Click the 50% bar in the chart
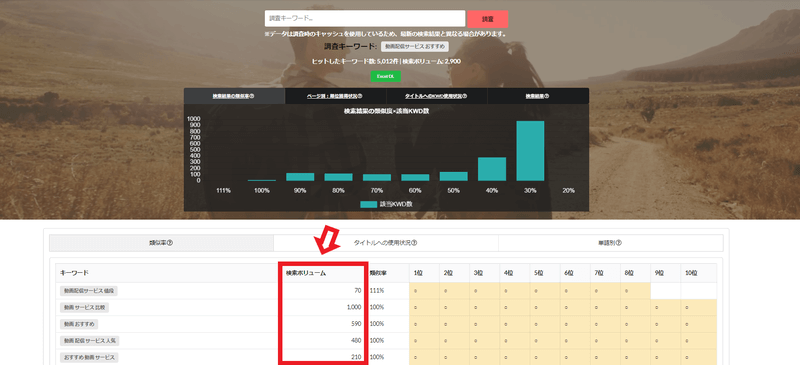800x365 pixels. [x=454, y=176]
